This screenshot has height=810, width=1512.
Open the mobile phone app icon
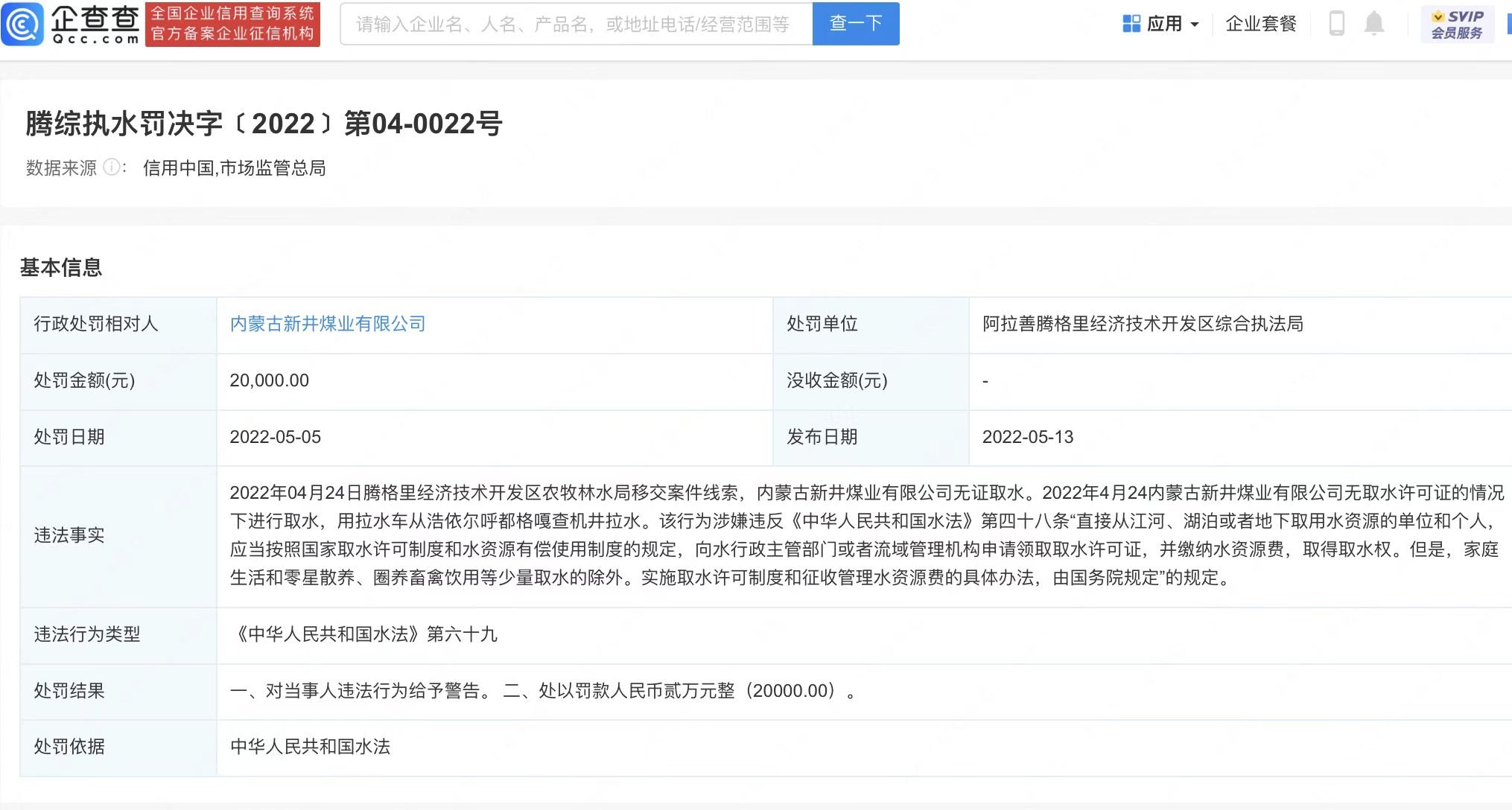click(x=1337, y=24)
